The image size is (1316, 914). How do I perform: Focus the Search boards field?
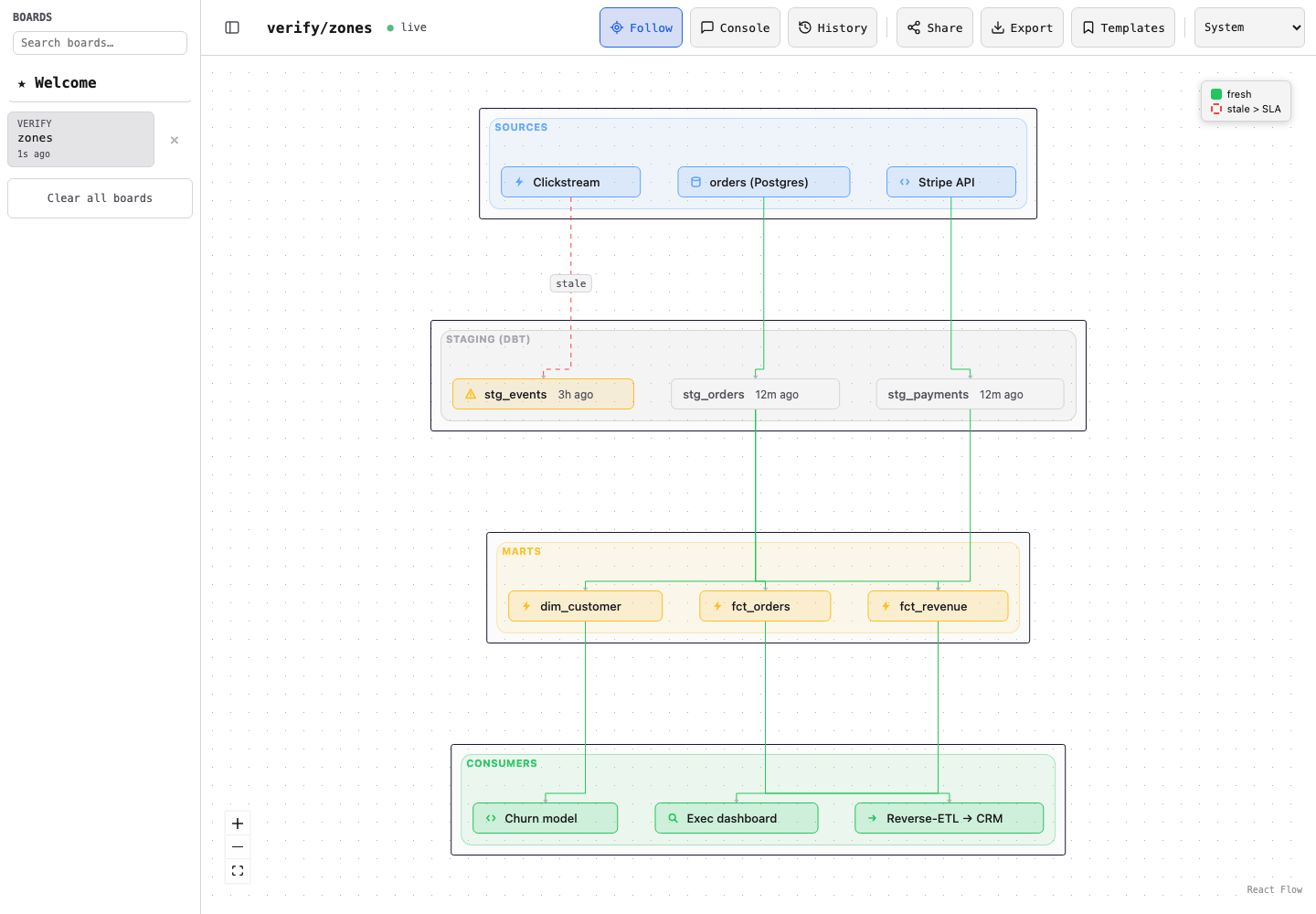pyautogui.click(x=100, y=43)
